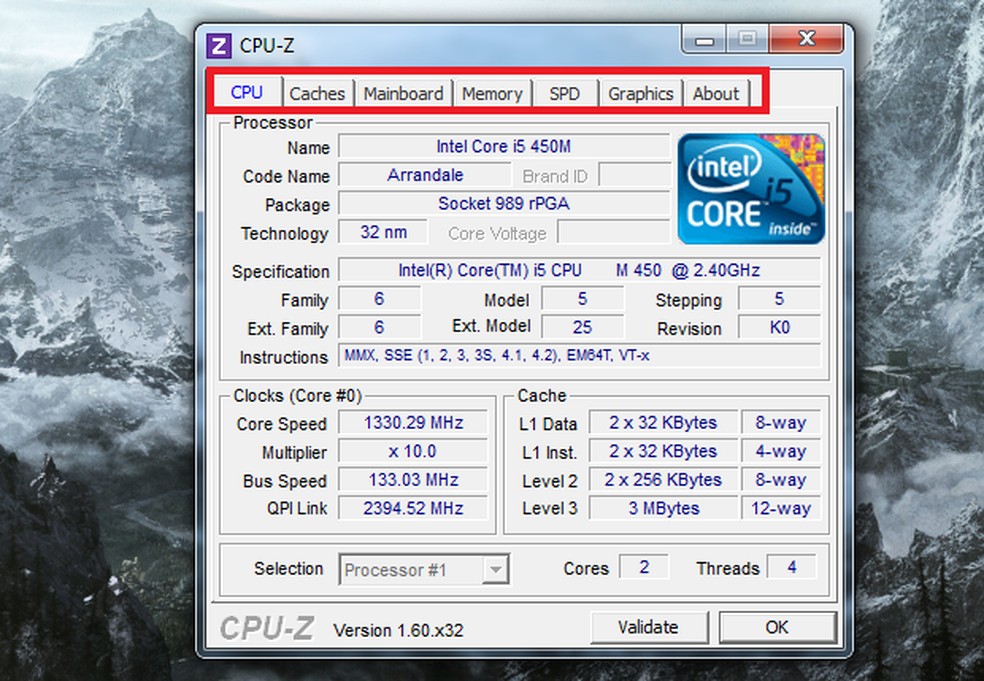
Task: Minimize the CPU-Z window
Action: tap(704, 40)
